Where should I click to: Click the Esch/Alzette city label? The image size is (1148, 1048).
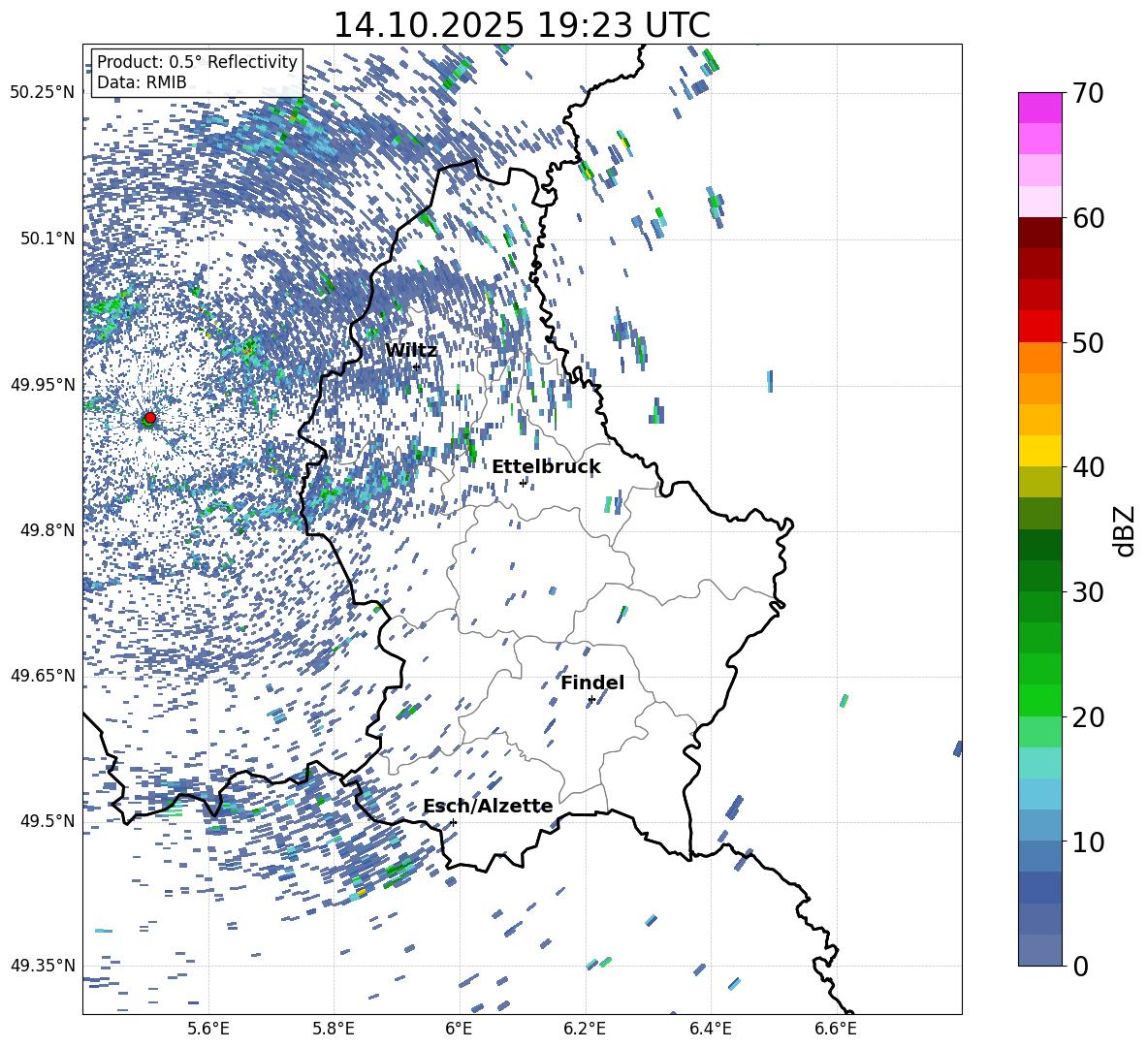click(x=488, y=806)
